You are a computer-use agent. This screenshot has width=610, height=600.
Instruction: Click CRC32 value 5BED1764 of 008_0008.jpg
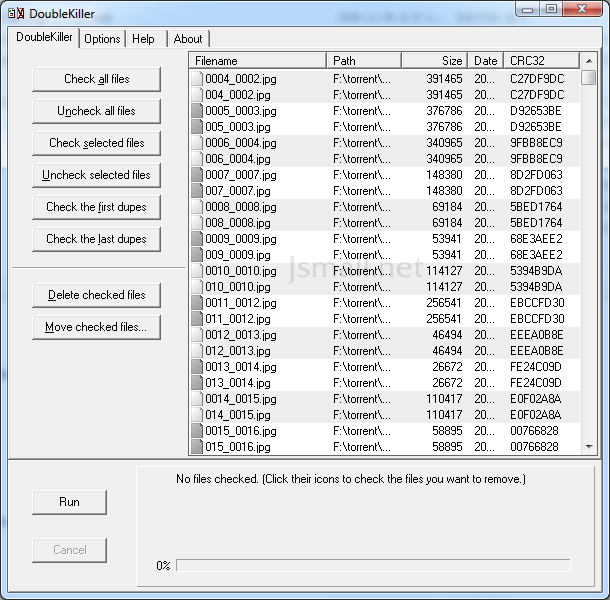536,223
